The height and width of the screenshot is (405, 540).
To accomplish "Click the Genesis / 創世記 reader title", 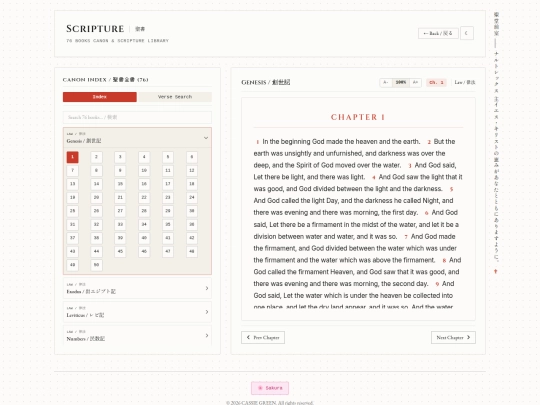I will pos(266,82).
